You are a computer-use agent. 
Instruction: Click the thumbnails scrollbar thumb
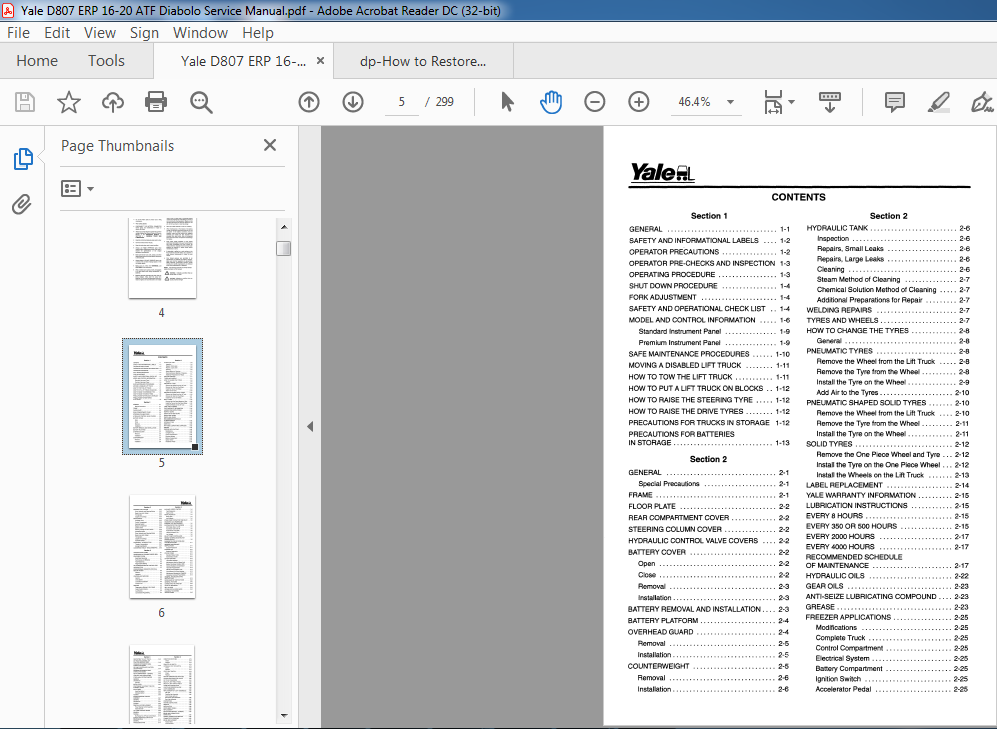(284, 249)
